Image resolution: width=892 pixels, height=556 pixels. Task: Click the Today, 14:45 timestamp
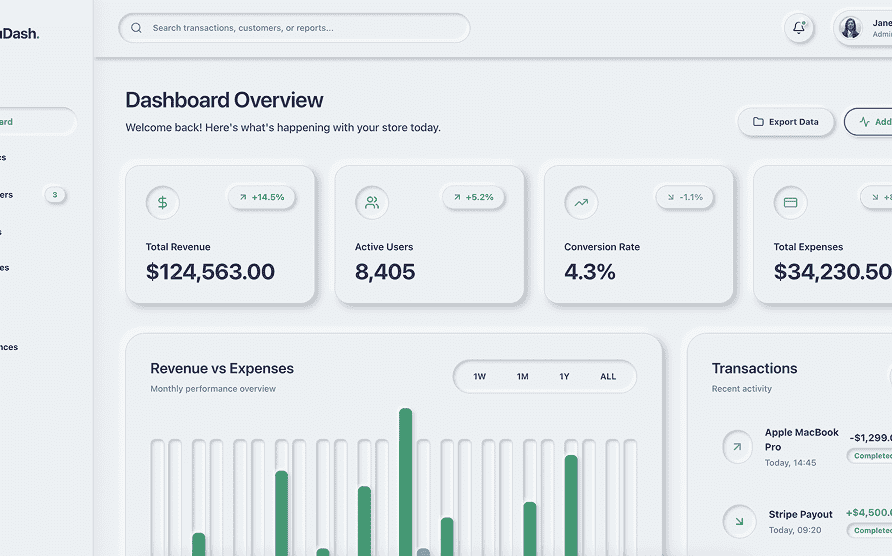pos(790,463)
